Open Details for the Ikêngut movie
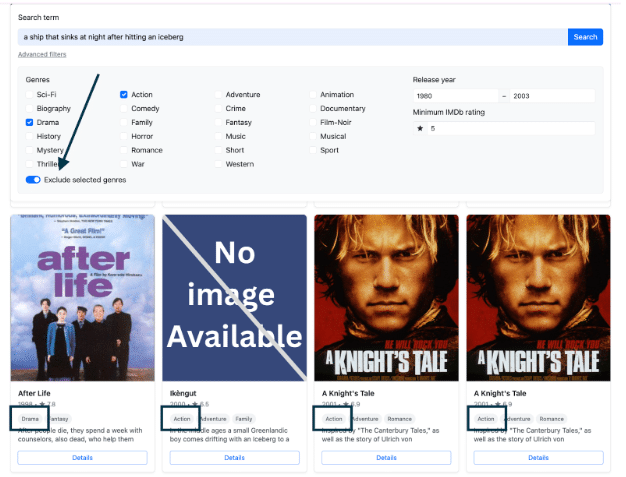Screen dimensions: 626x477 point(234,457)
